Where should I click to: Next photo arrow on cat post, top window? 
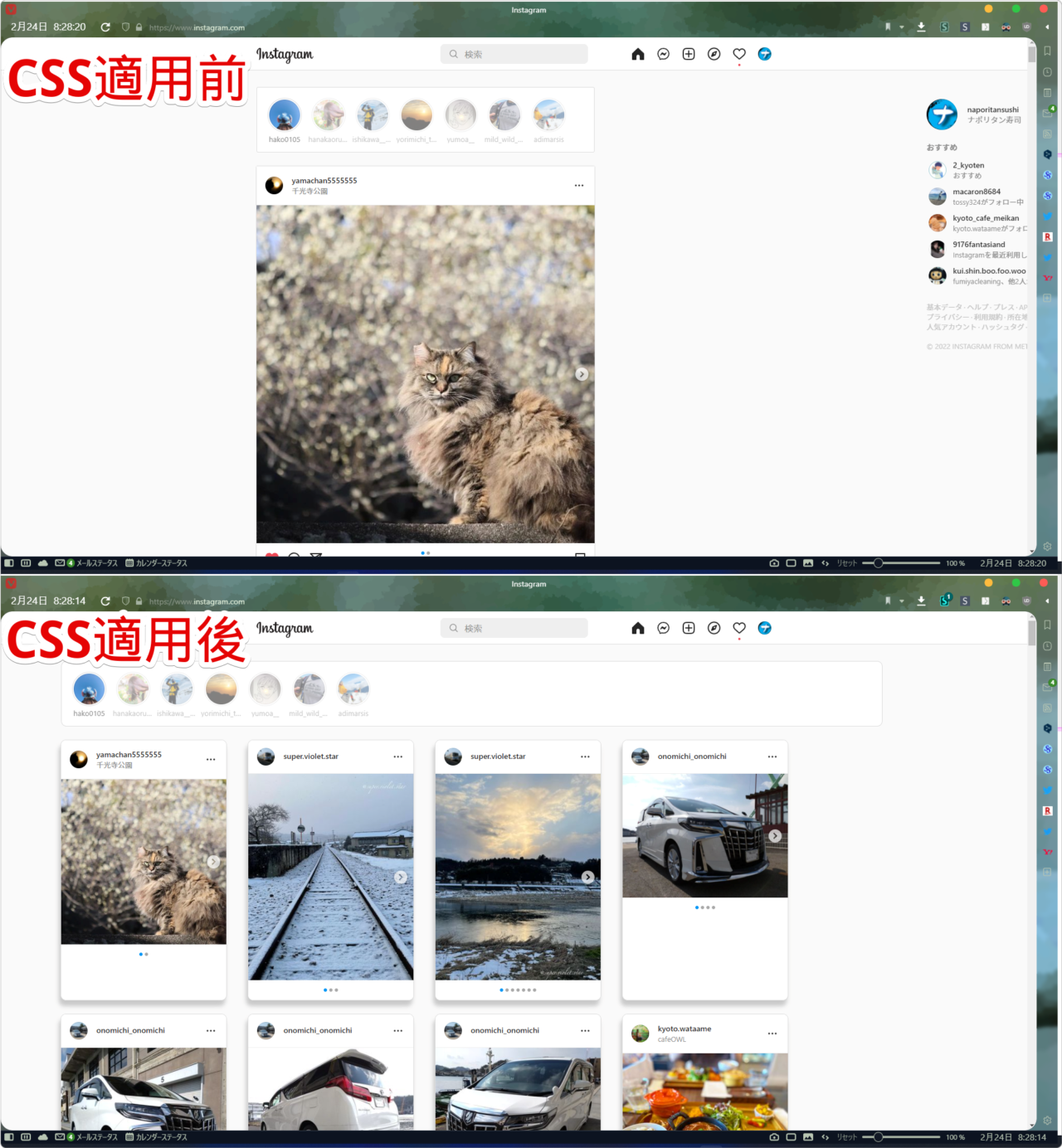582,374
